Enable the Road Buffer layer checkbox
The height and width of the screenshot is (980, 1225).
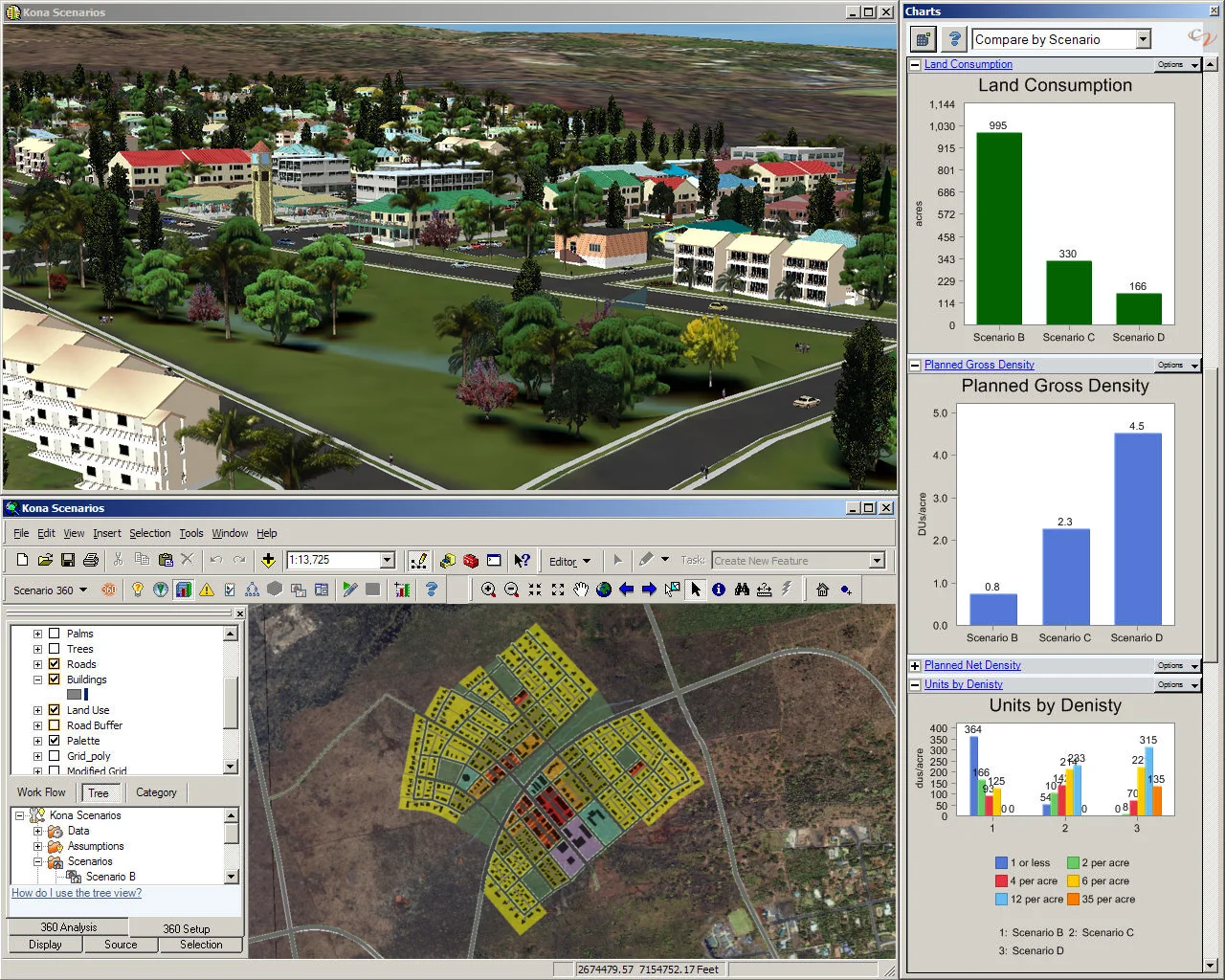point(55,725)
